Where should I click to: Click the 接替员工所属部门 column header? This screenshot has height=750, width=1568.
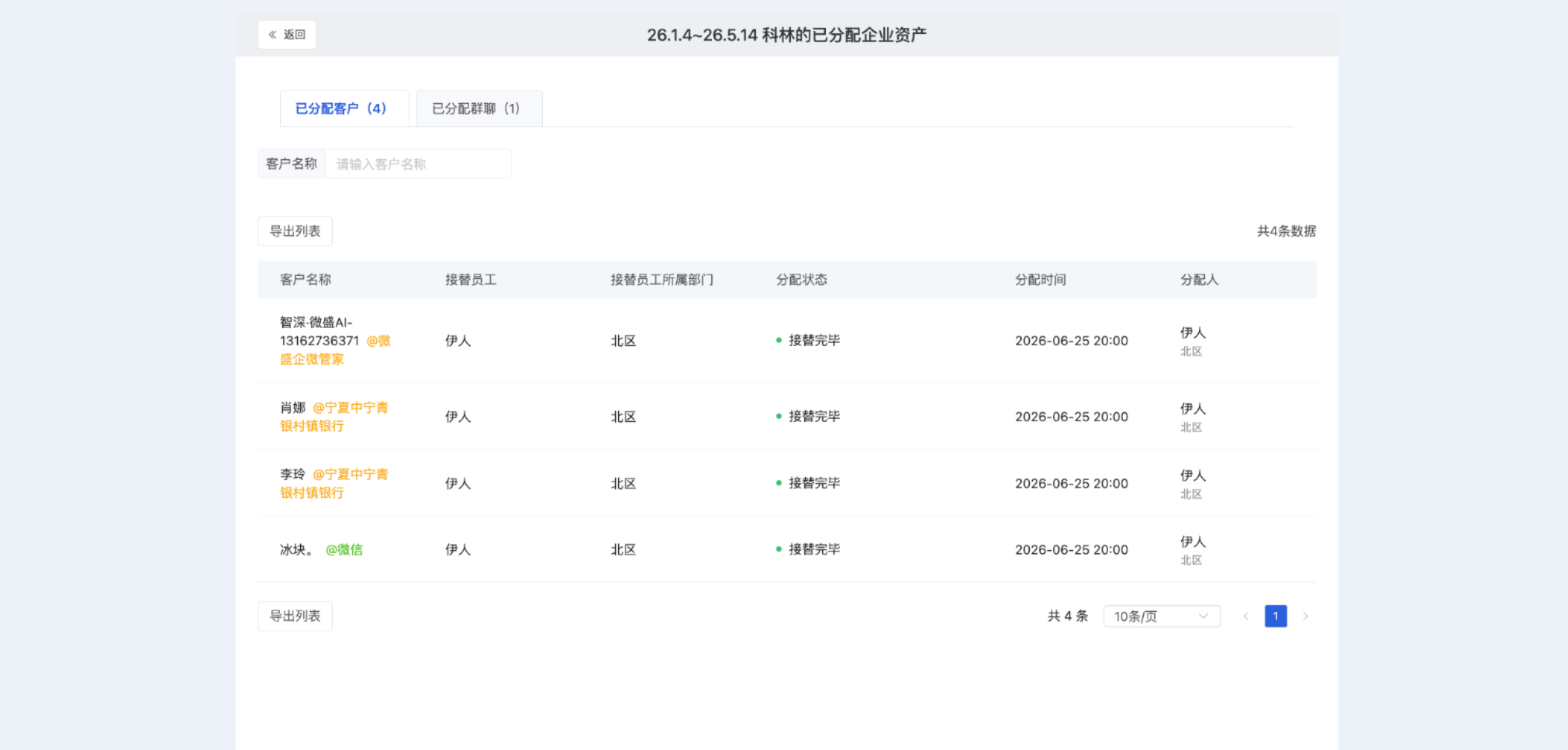coord(662,279)
